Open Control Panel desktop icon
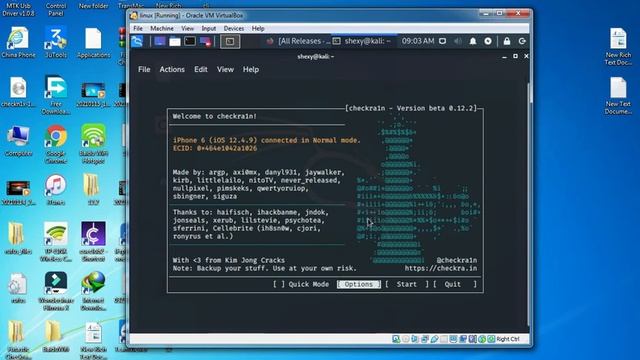 (x=56, y=9)
